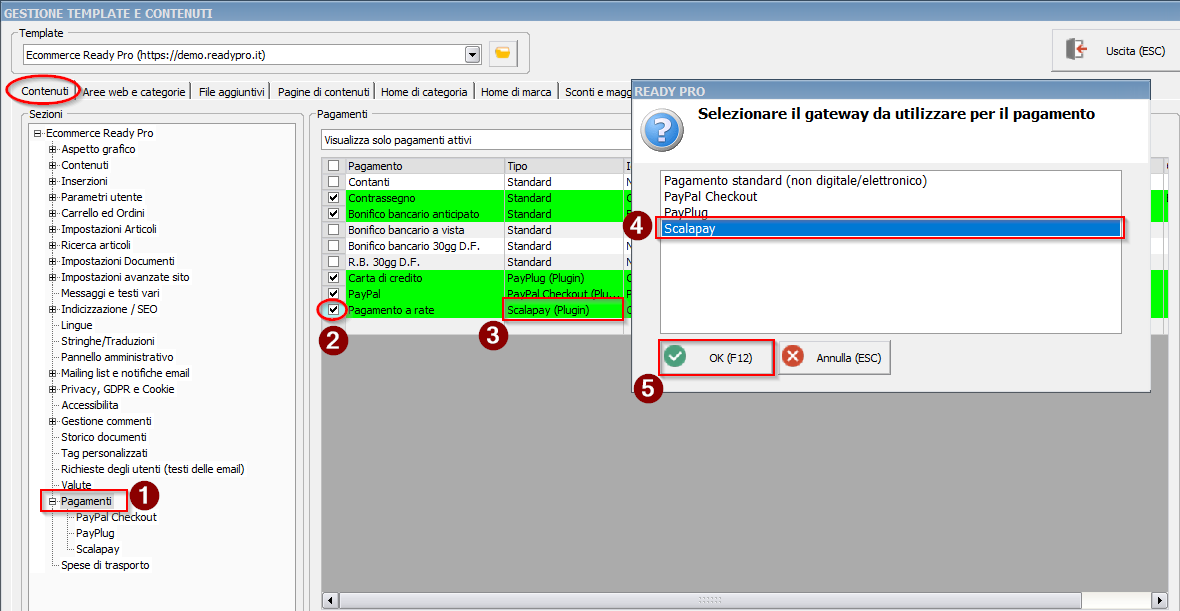
Task: Expand the Carrello ed Ordini node
Action: click(x=53, y=213)
